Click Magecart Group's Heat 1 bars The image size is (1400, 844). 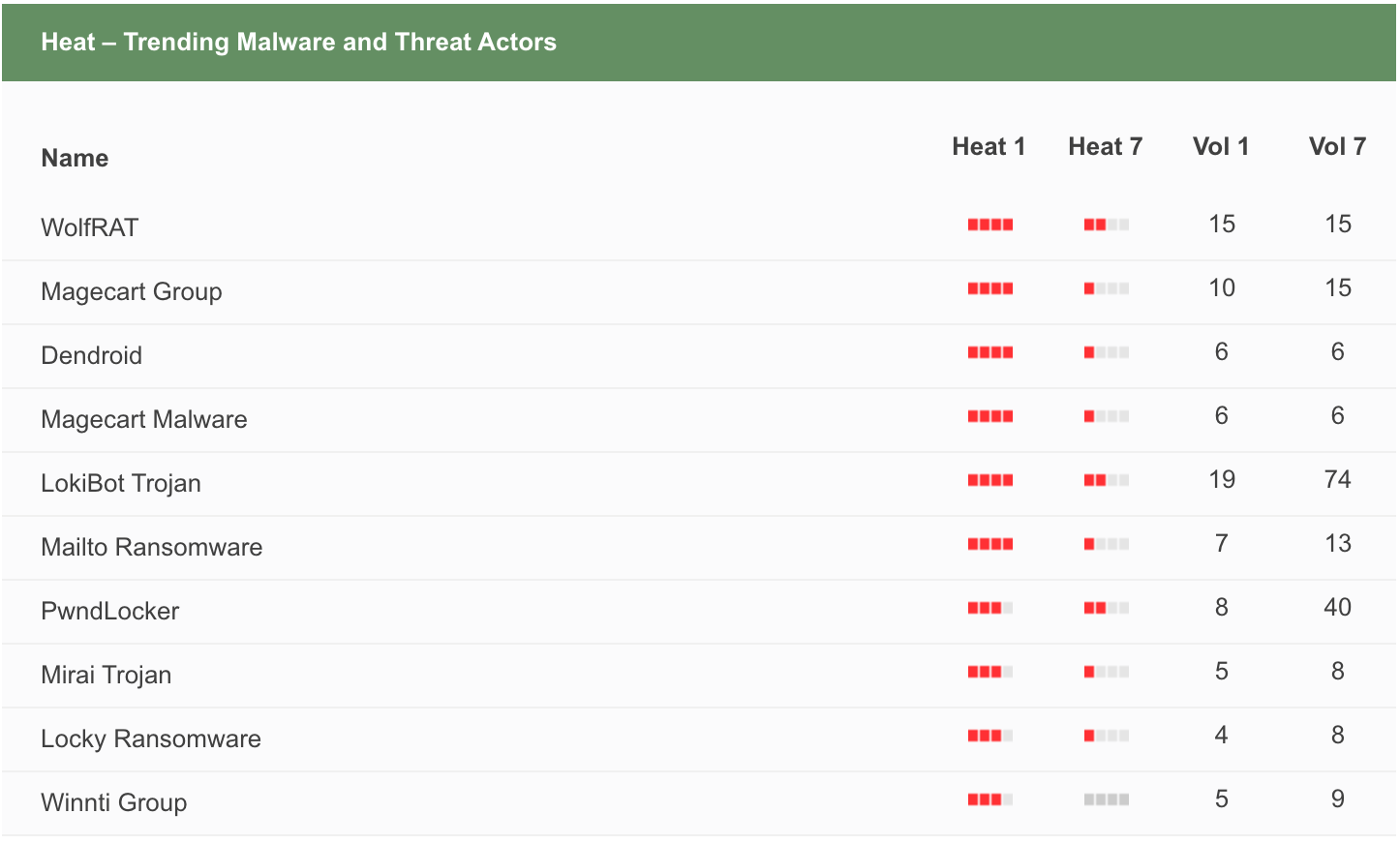click(x=989, y=288)
